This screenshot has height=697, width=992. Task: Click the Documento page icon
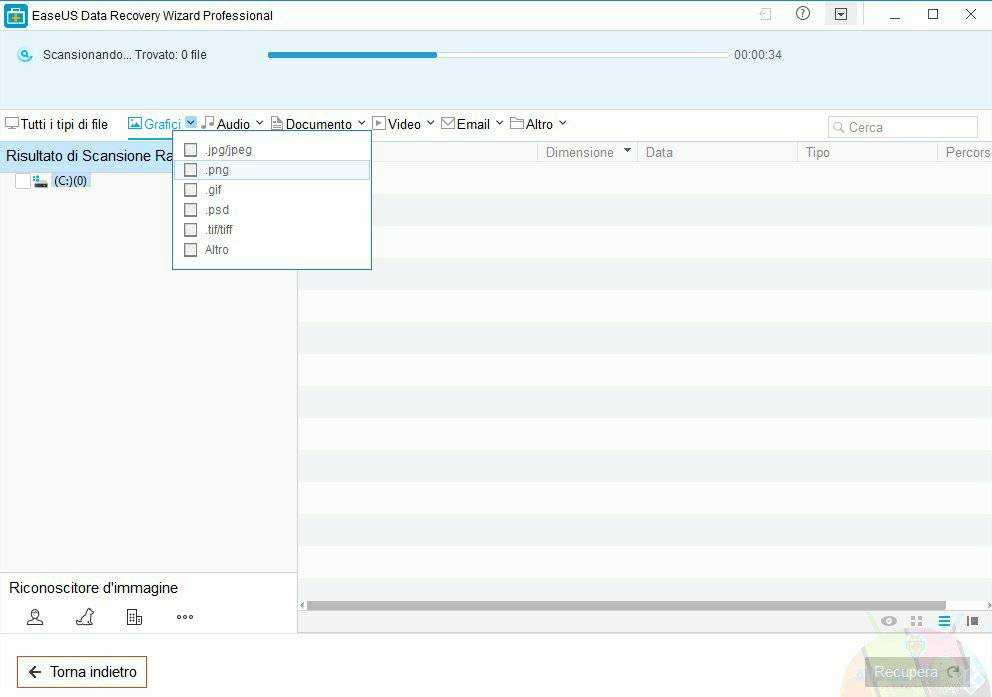[276, 123]
